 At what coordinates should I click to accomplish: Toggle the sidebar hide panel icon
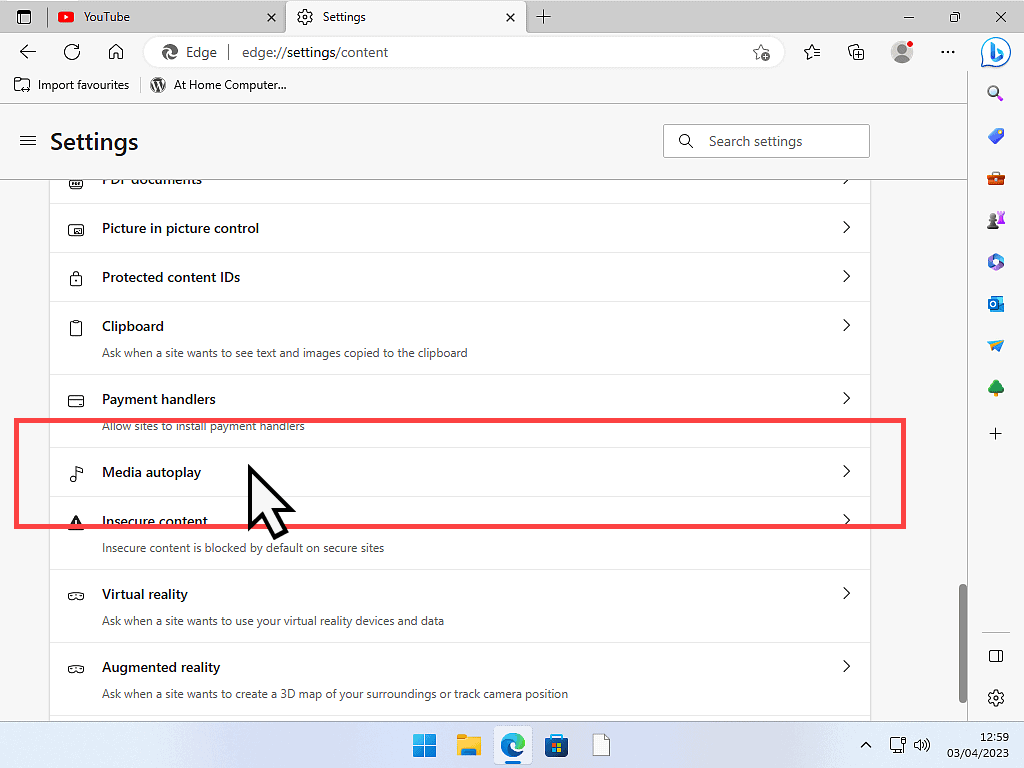tap(995, 656)
